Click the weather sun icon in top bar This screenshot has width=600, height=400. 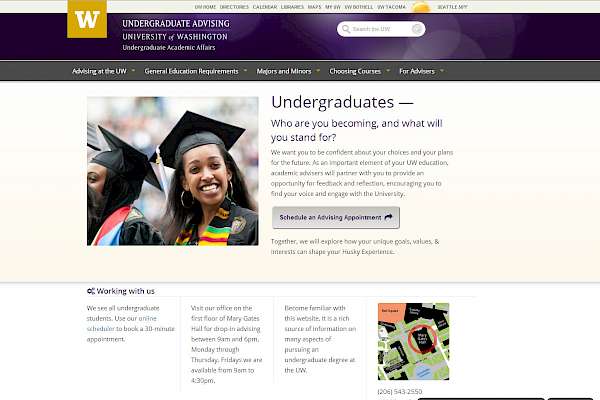click(x=421, y=8)
